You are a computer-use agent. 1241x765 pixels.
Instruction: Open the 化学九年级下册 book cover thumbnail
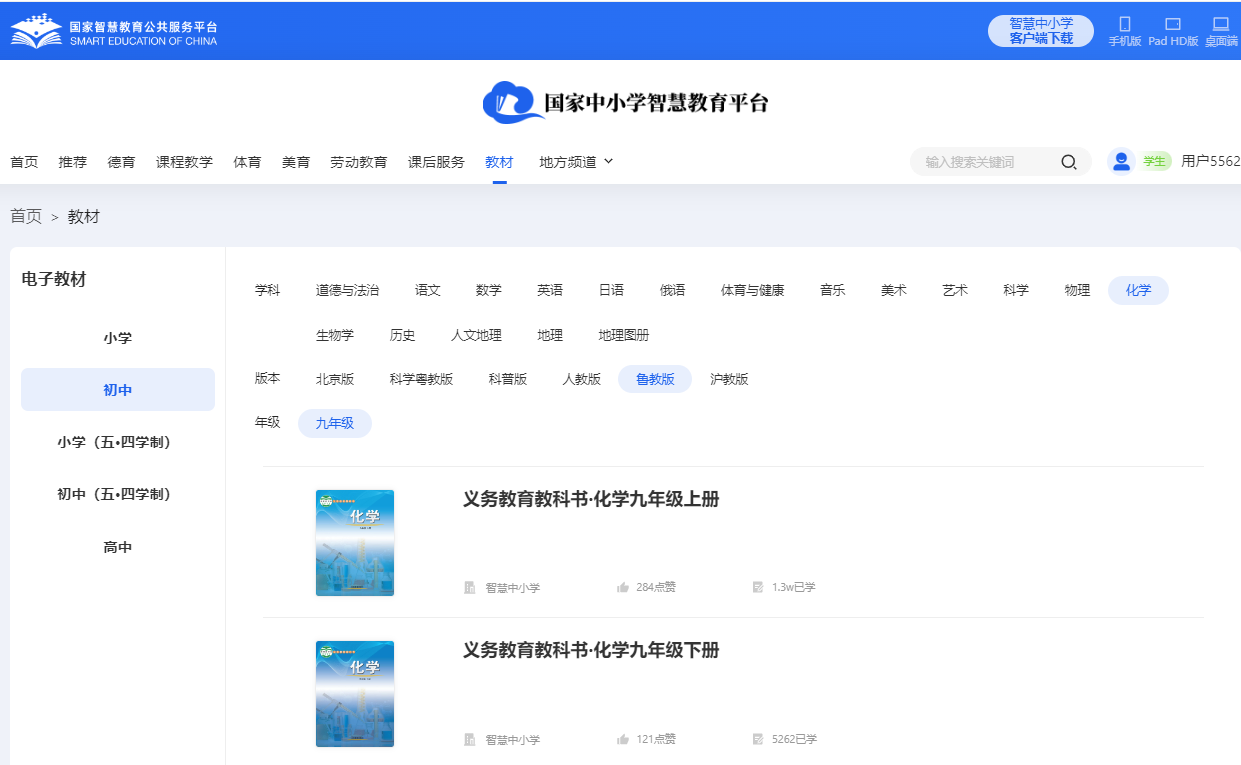(x=355, y=694)
